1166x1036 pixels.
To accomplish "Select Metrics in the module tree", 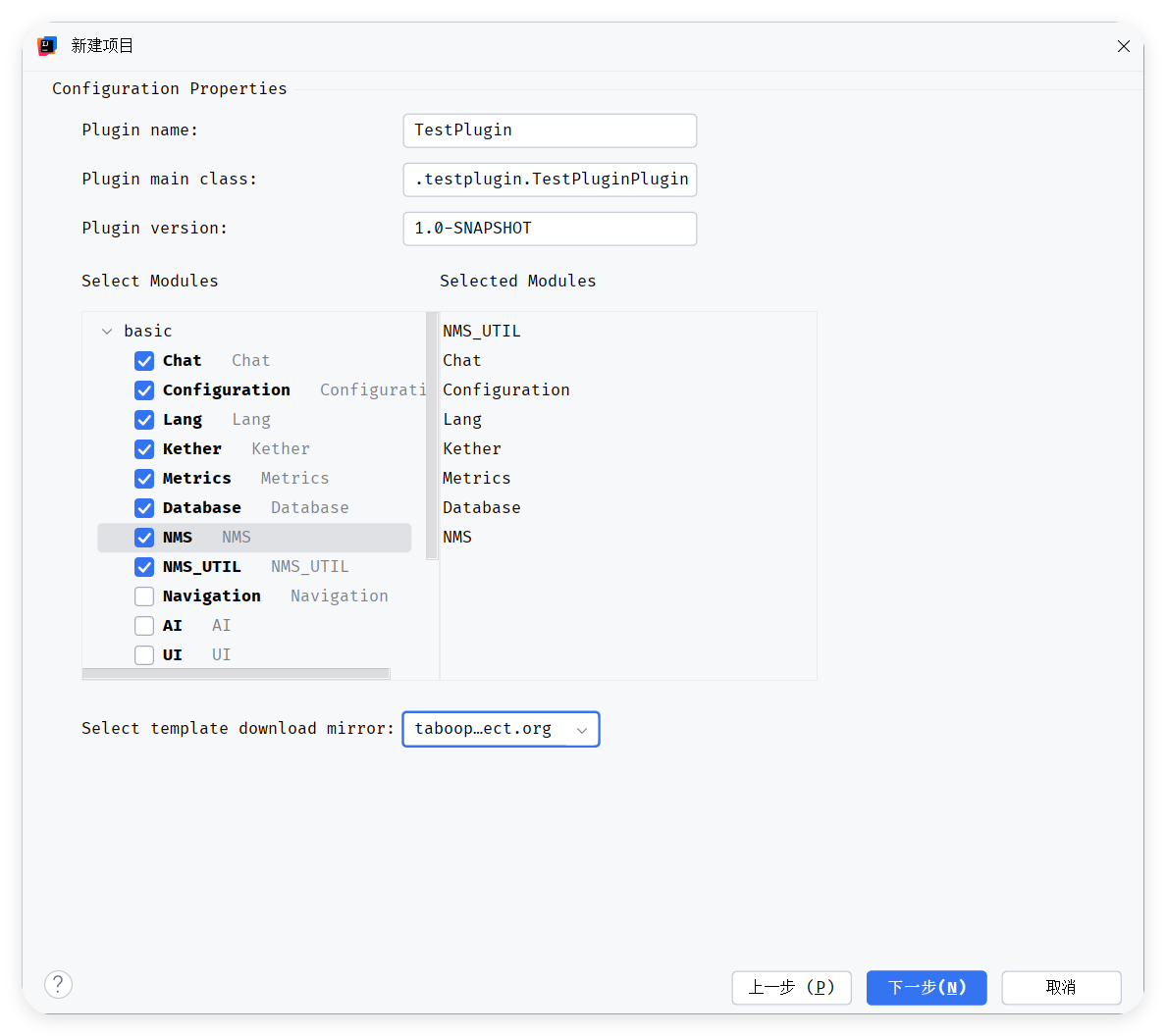I will [x=197, y=479].
